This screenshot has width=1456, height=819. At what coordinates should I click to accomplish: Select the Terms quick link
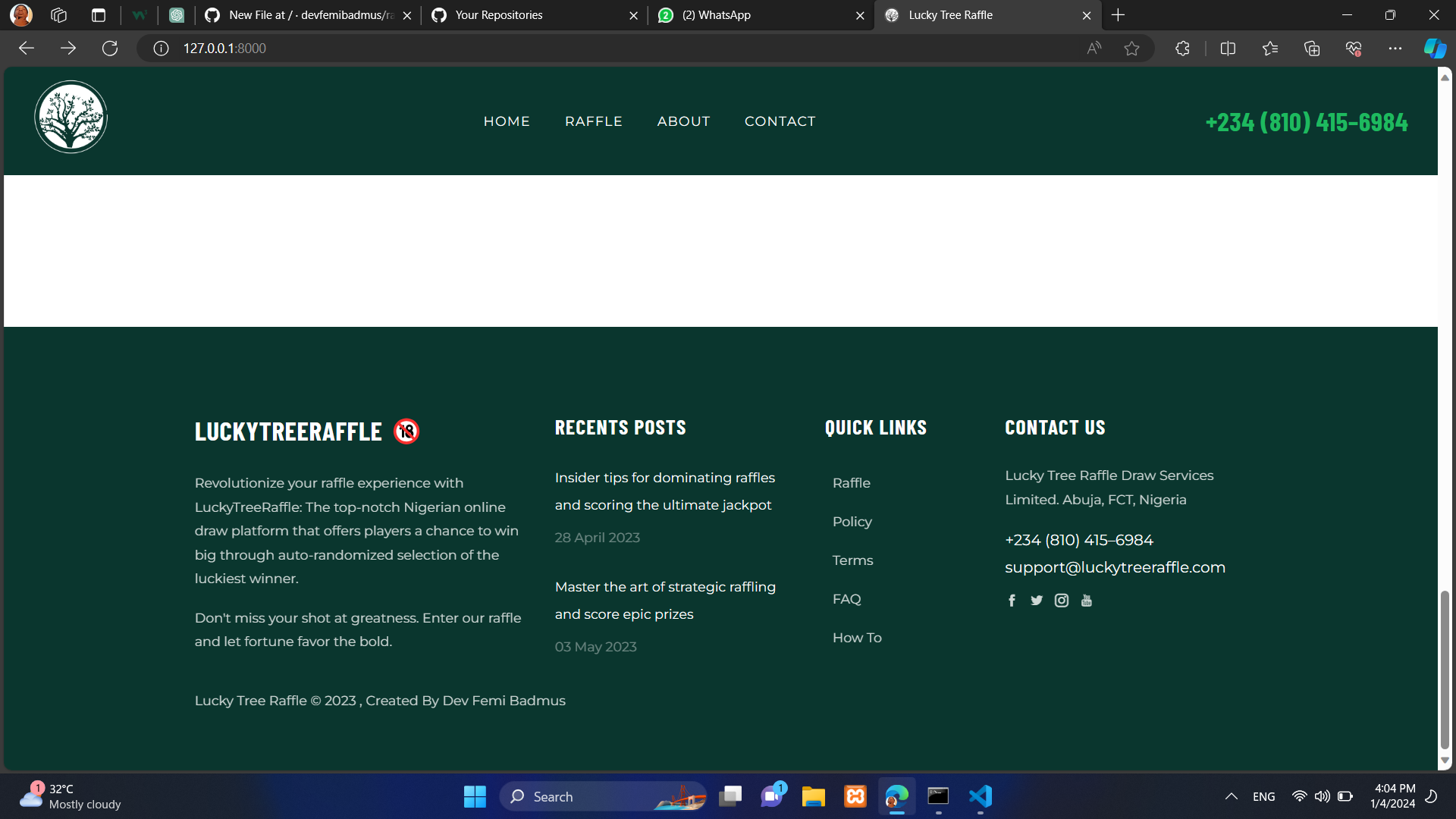pyautogui.click(x=852, y=560)
